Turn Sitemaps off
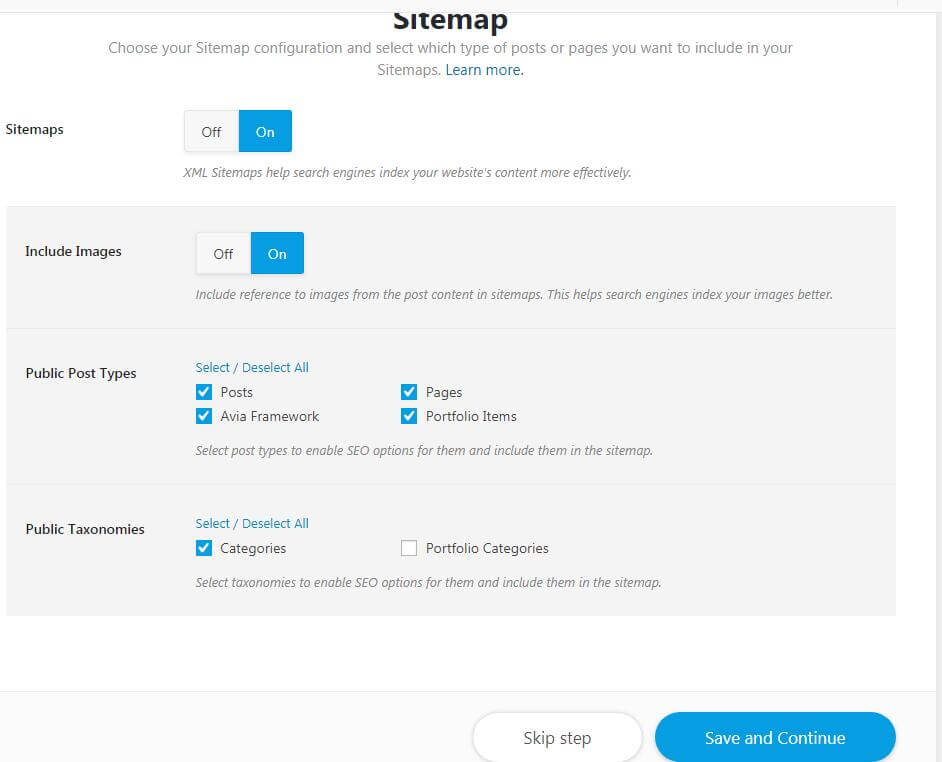Viewport: 942px width, 762px height. click(x=211, y=131)
